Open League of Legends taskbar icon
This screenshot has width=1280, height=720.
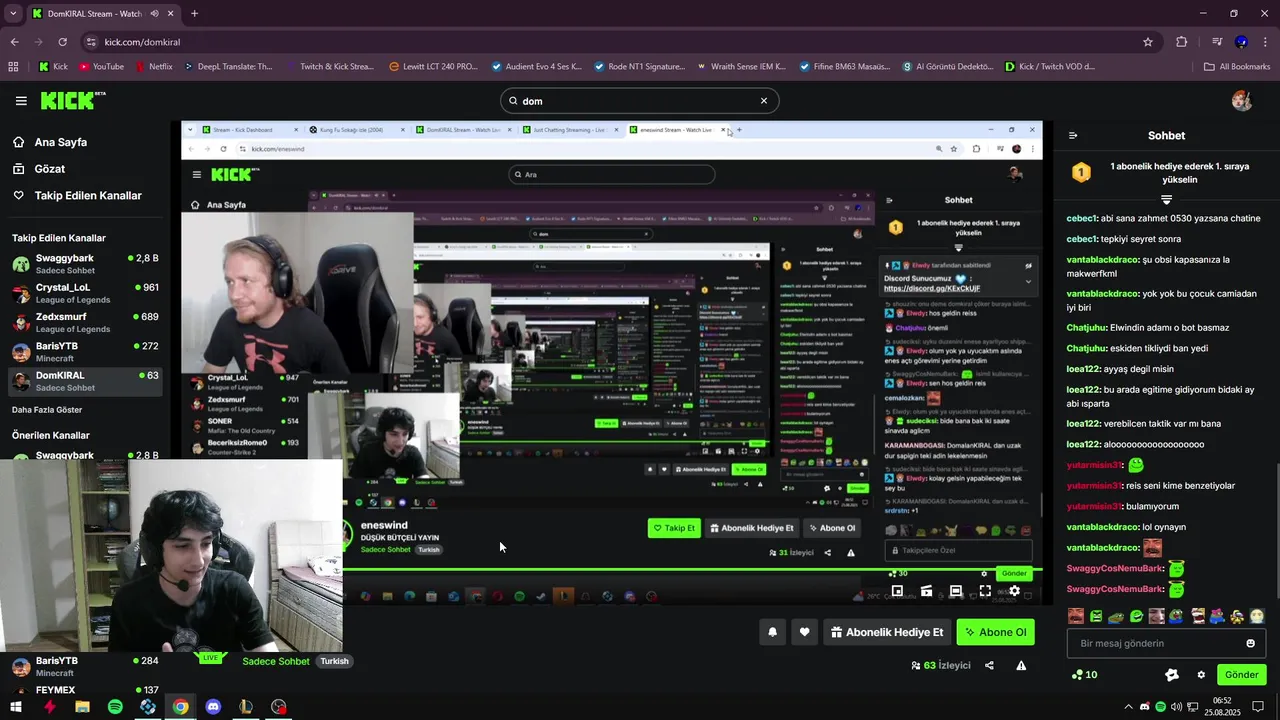pos(246,706)
